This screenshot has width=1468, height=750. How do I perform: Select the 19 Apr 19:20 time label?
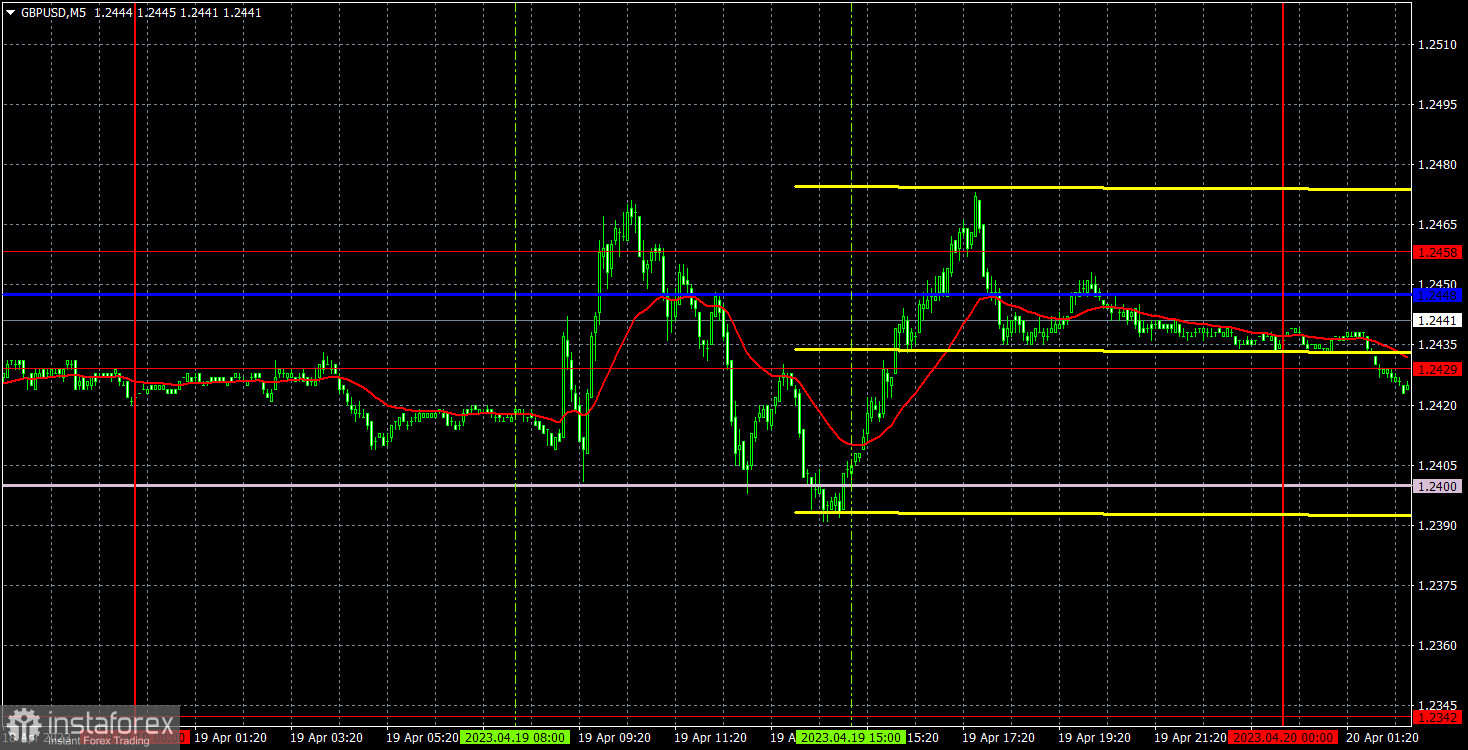point(1094,738)
